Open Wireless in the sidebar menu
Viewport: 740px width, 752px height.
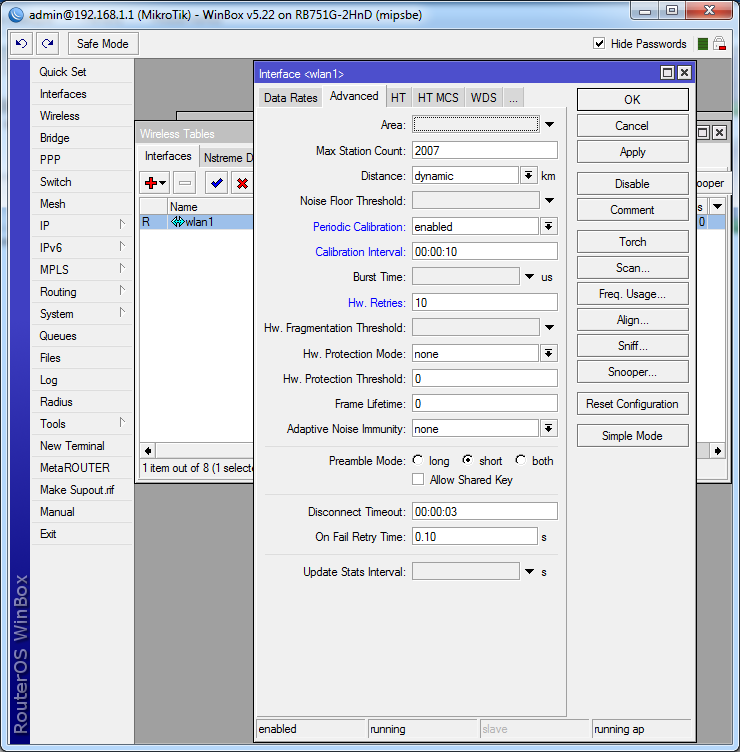point(82,116)
